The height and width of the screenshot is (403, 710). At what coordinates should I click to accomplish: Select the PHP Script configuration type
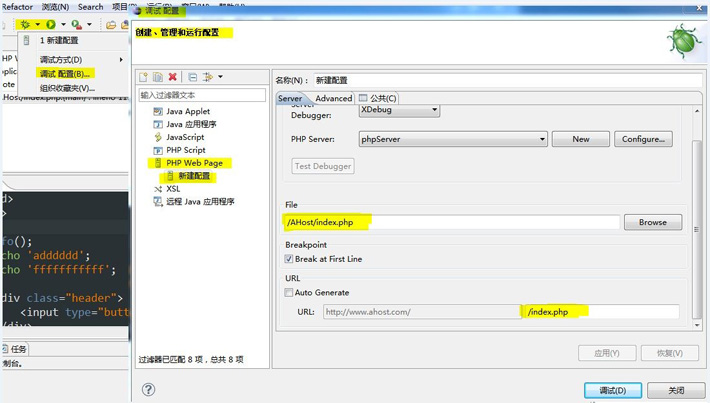click(x=185, y=150)
